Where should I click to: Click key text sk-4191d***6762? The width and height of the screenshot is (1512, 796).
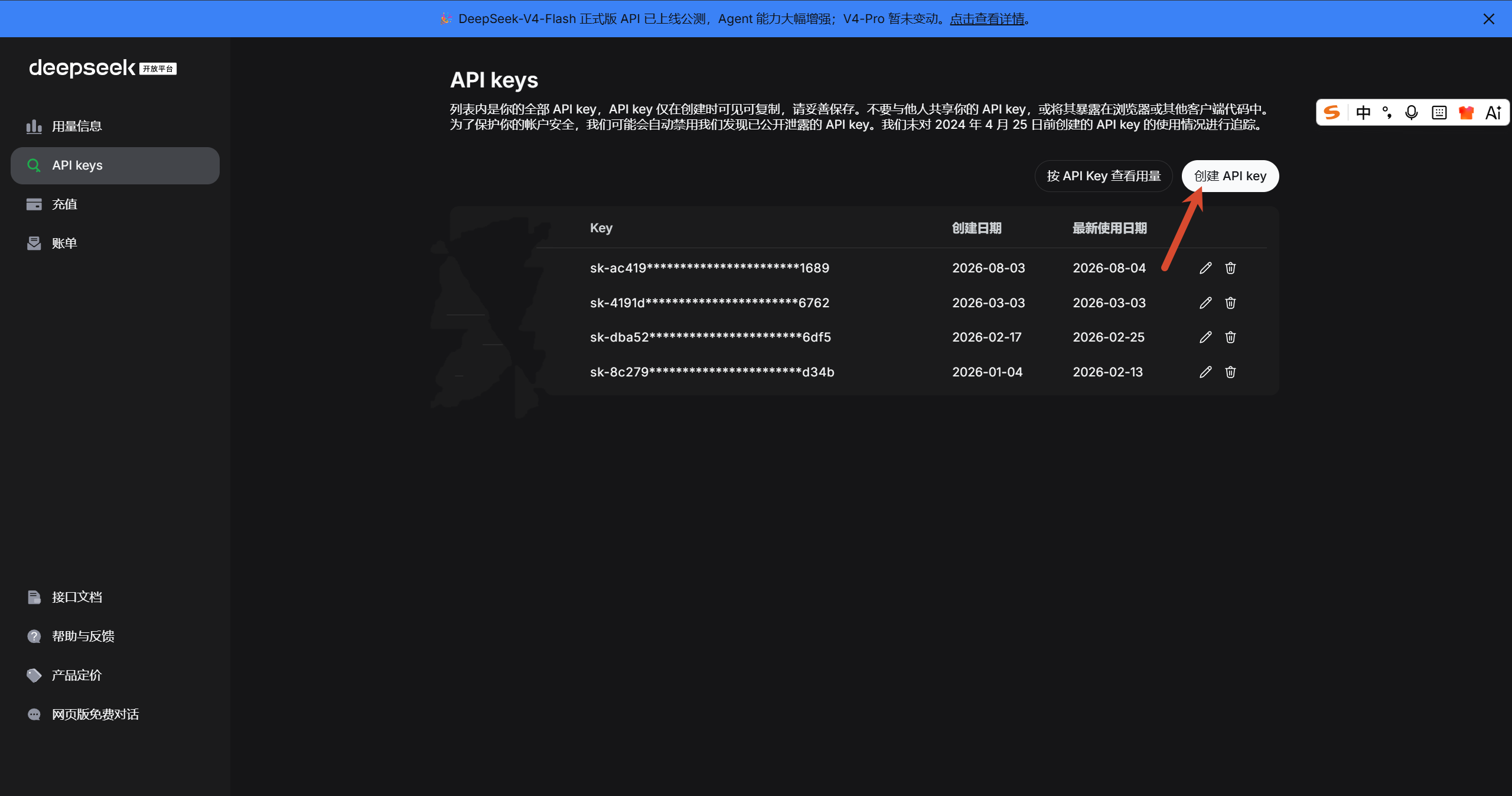click(709, 303)
